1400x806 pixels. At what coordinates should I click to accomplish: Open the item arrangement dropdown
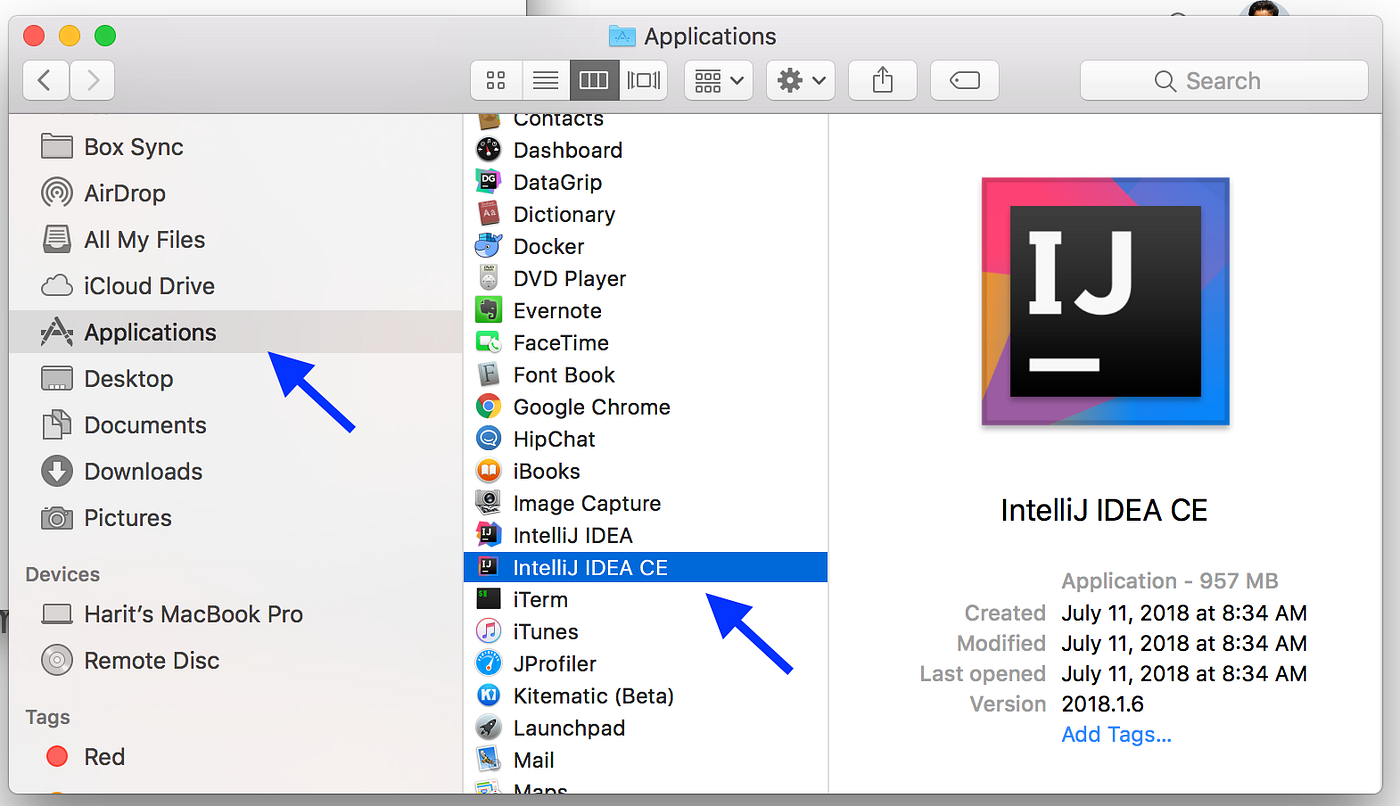(x=718, y=80)
